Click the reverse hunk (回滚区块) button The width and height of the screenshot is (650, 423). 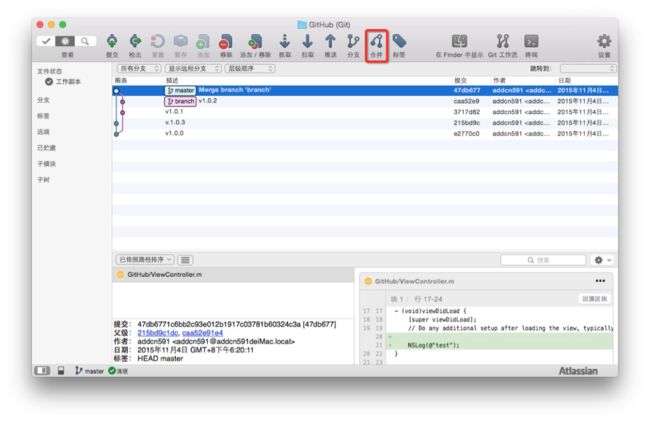(x=594, y=299)
